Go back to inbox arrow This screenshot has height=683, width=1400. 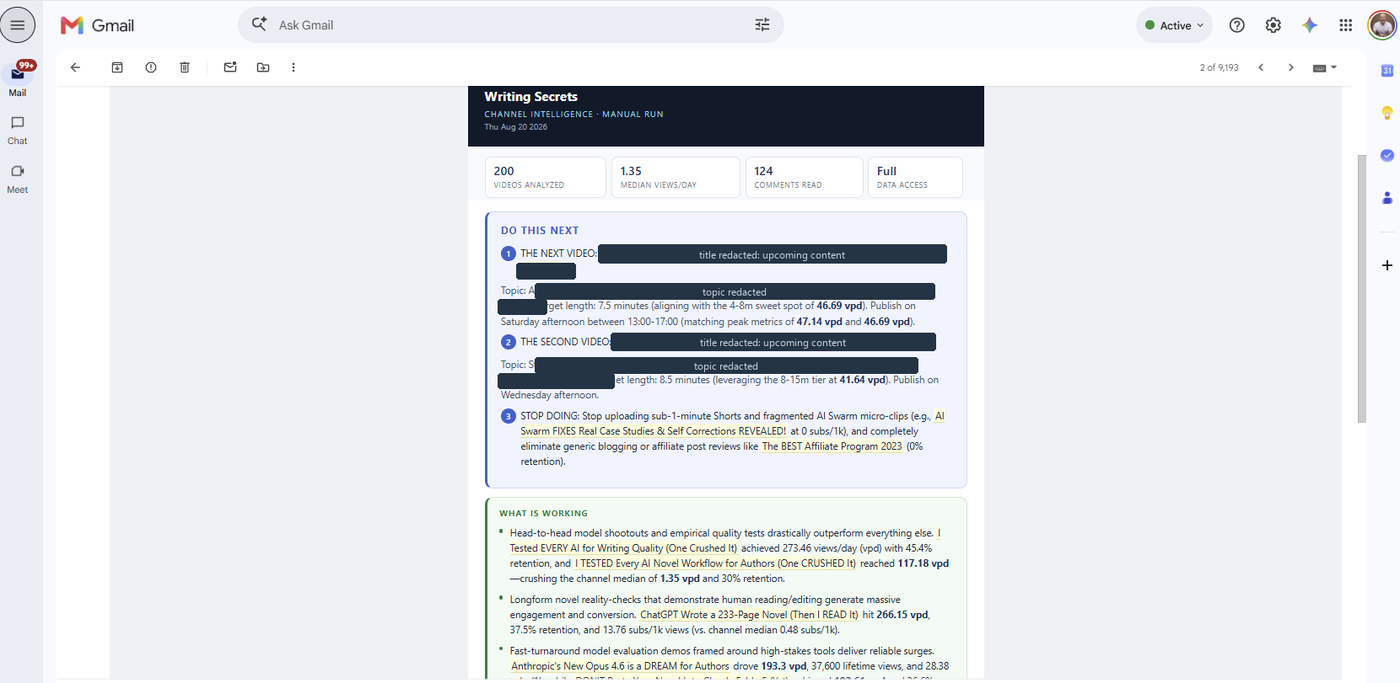pyautogui.click(x=75, y=67)
